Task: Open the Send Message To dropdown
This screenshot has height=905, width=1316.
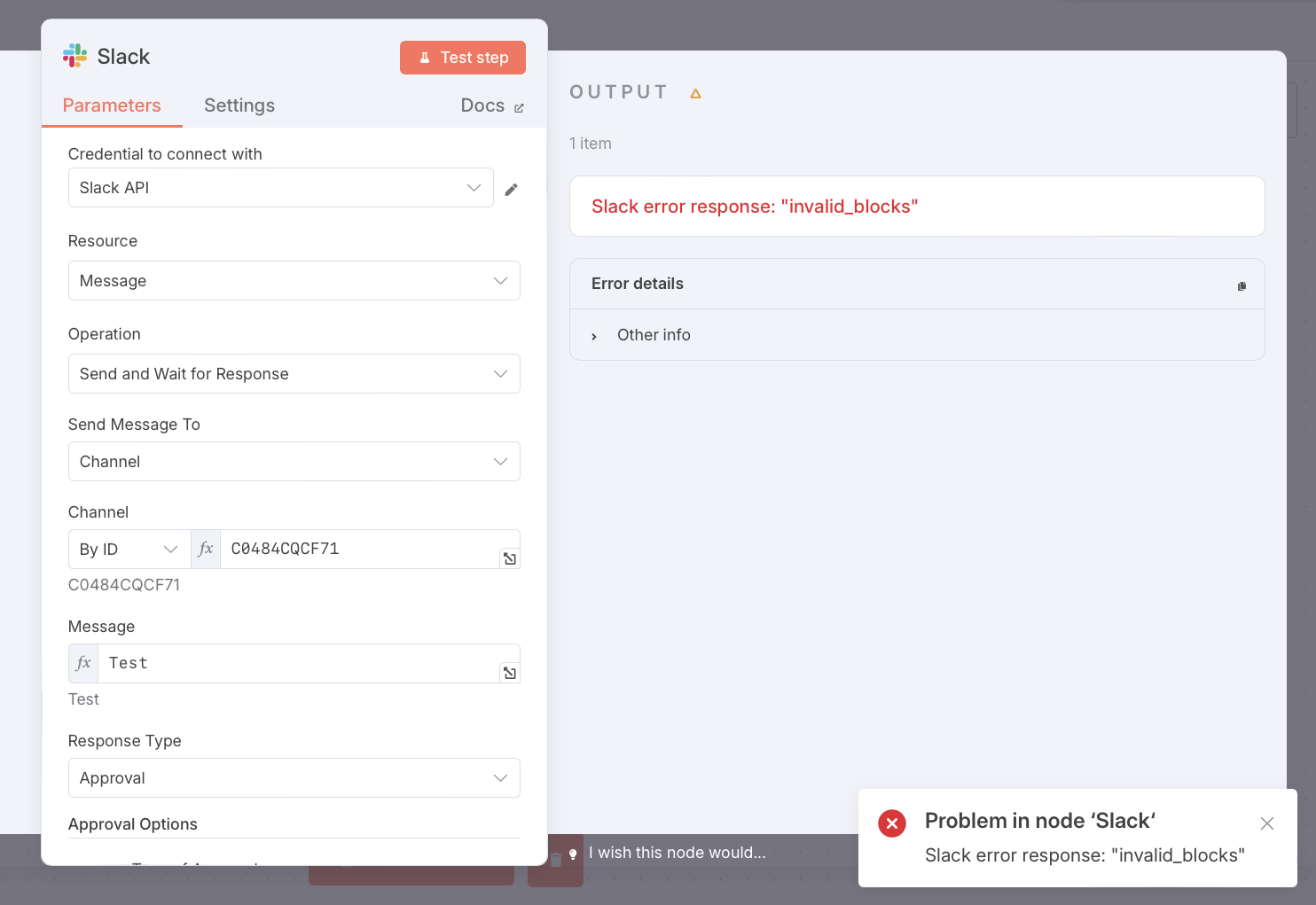Action: 294,462
